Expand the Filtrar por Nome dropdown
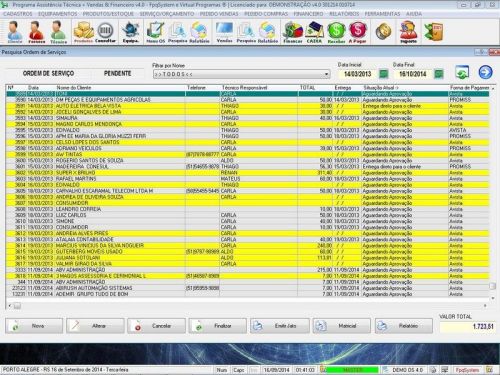Image resolution: width=500 pixels, height=375 pixels. 326,74
